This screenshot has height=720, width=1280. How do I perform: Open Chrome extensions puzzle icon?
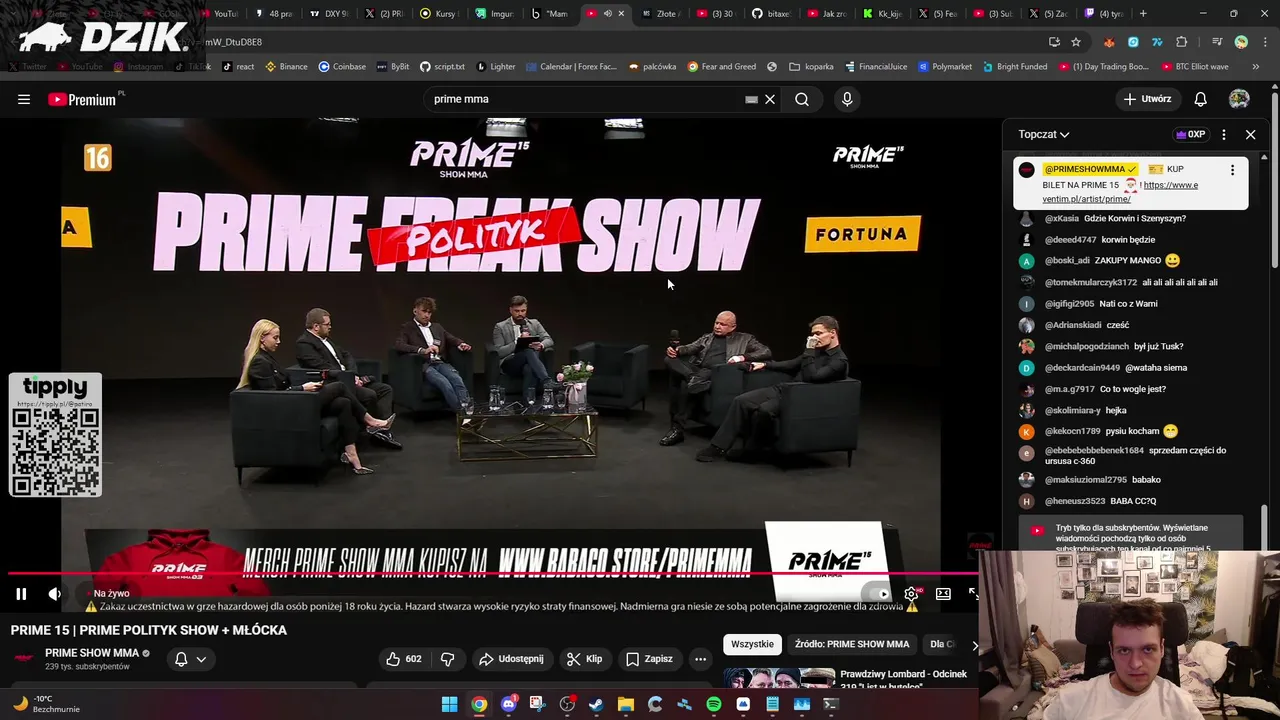point(1182,42)
